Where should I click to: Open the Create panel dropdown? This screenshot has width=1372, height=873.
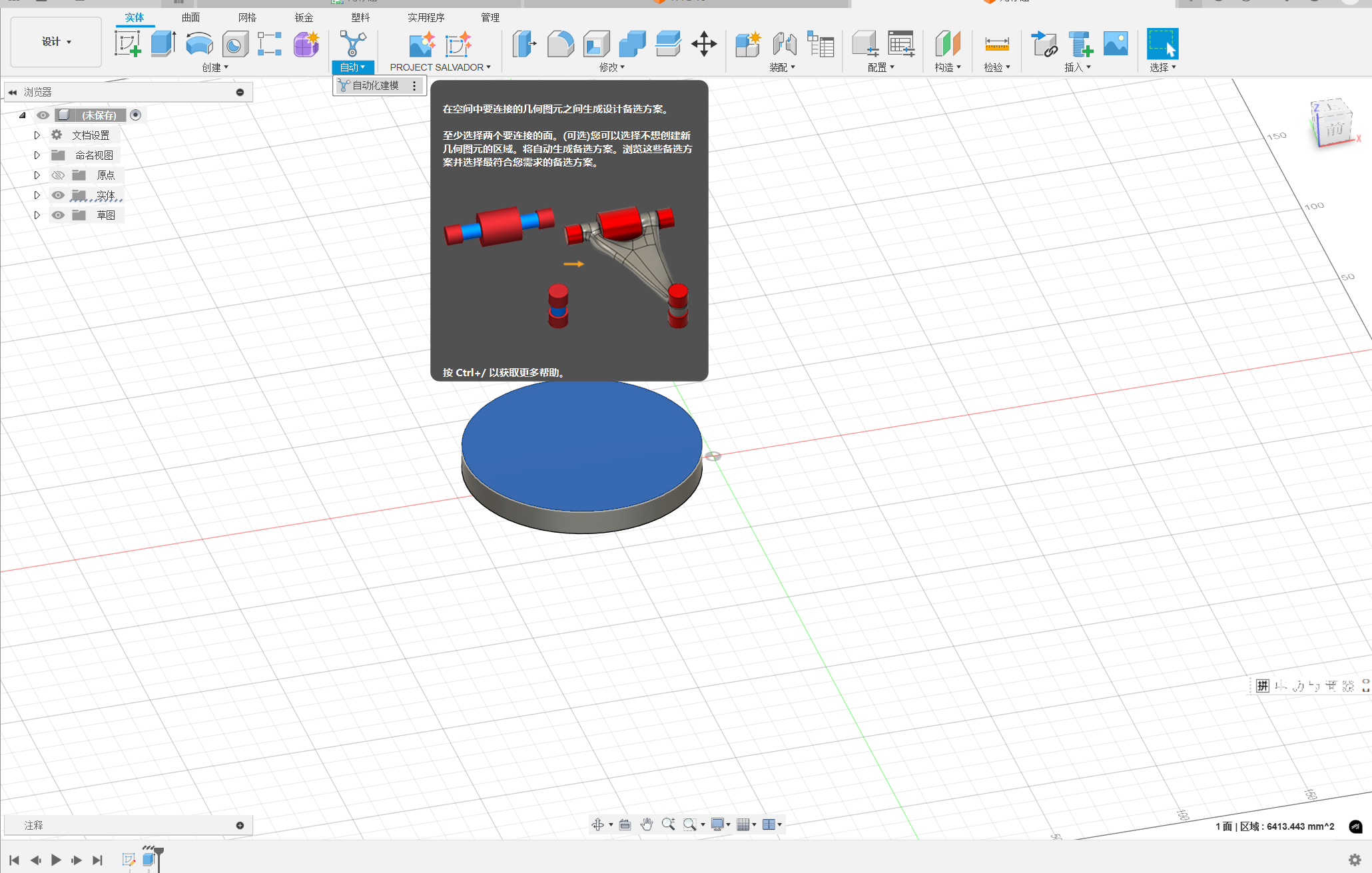(215, 67)
